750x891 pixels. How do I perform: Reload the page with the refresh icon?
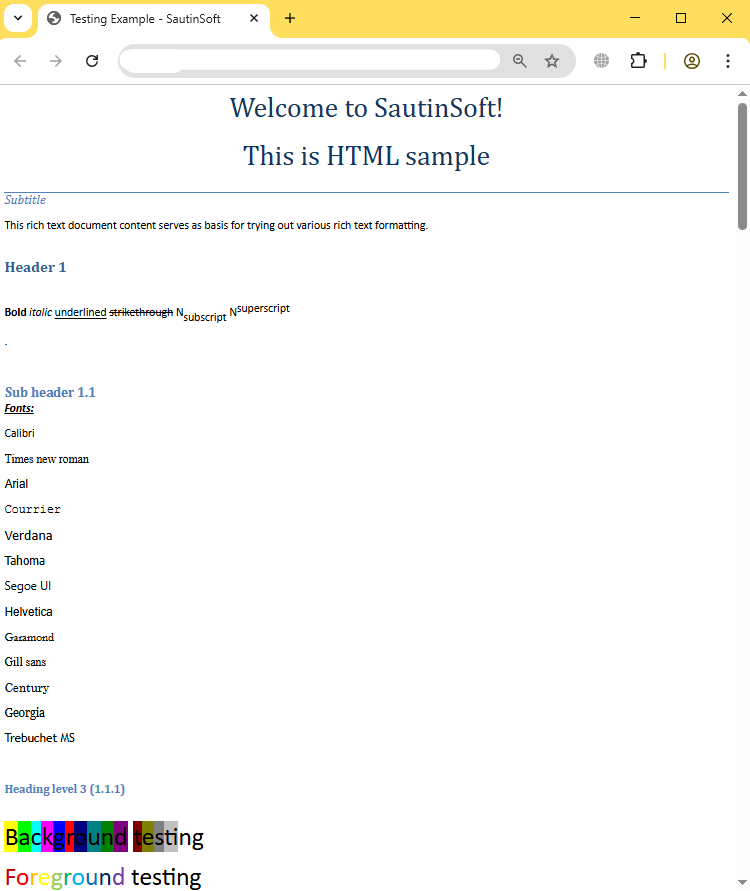[x=92, y=61]
